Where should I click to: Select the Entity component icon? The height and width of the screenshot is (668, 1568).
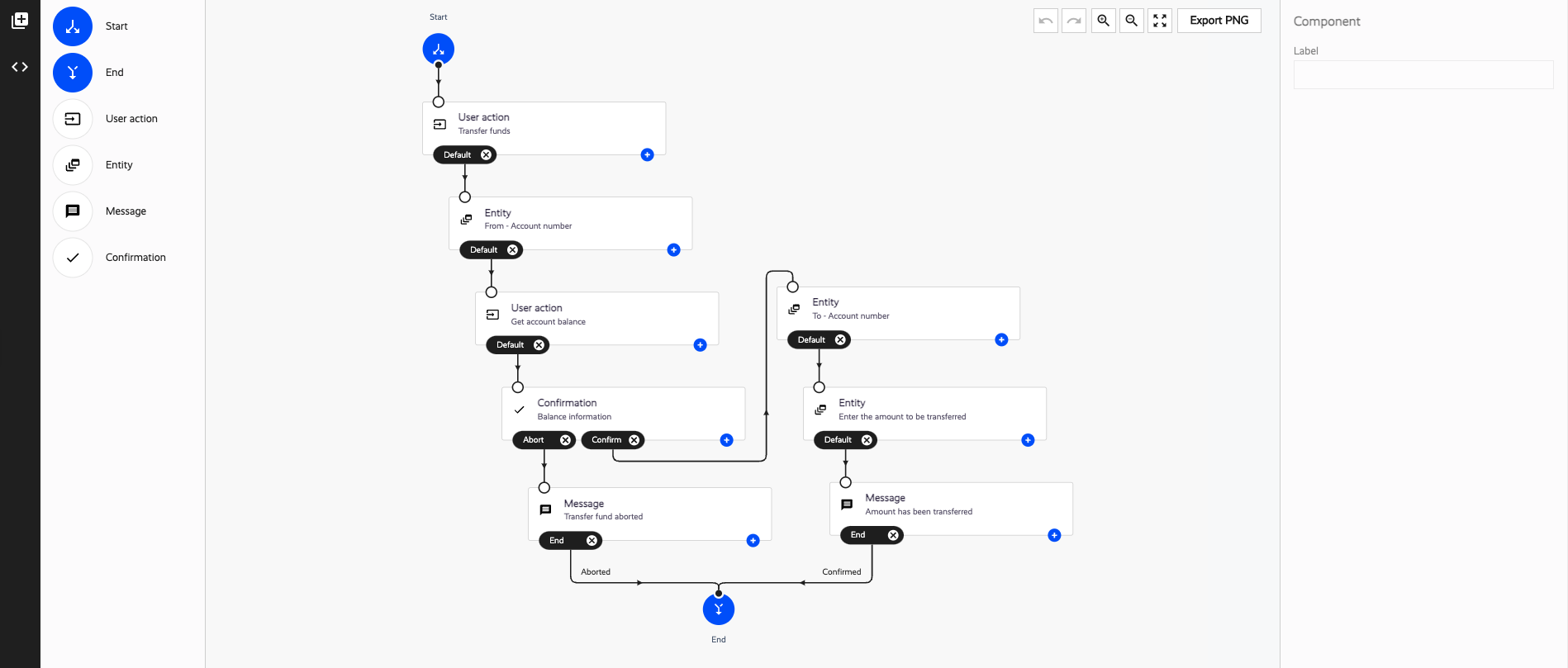[x=72, y=164]
